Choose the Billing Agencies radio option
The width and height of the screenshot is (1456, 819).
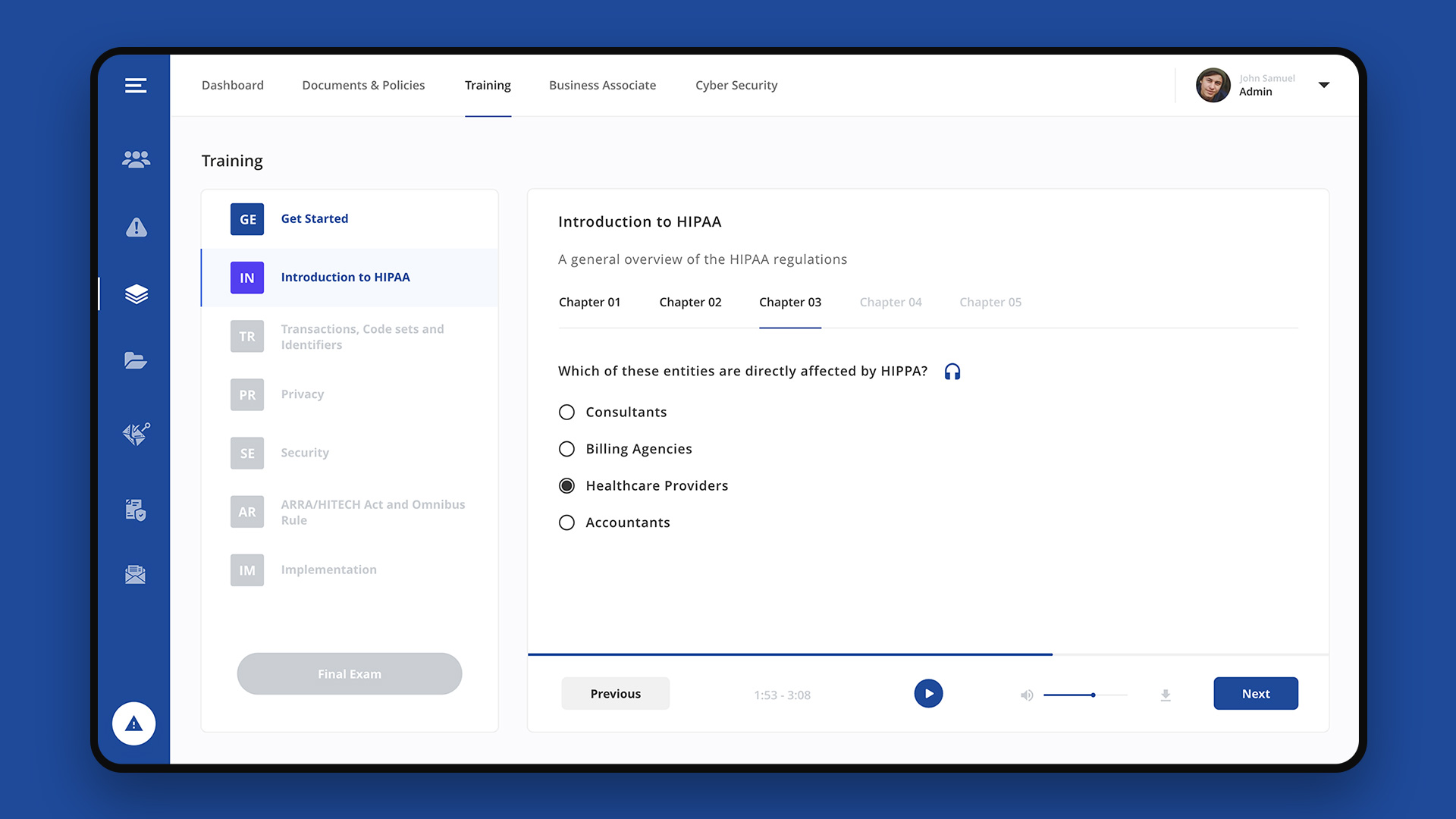566,449
